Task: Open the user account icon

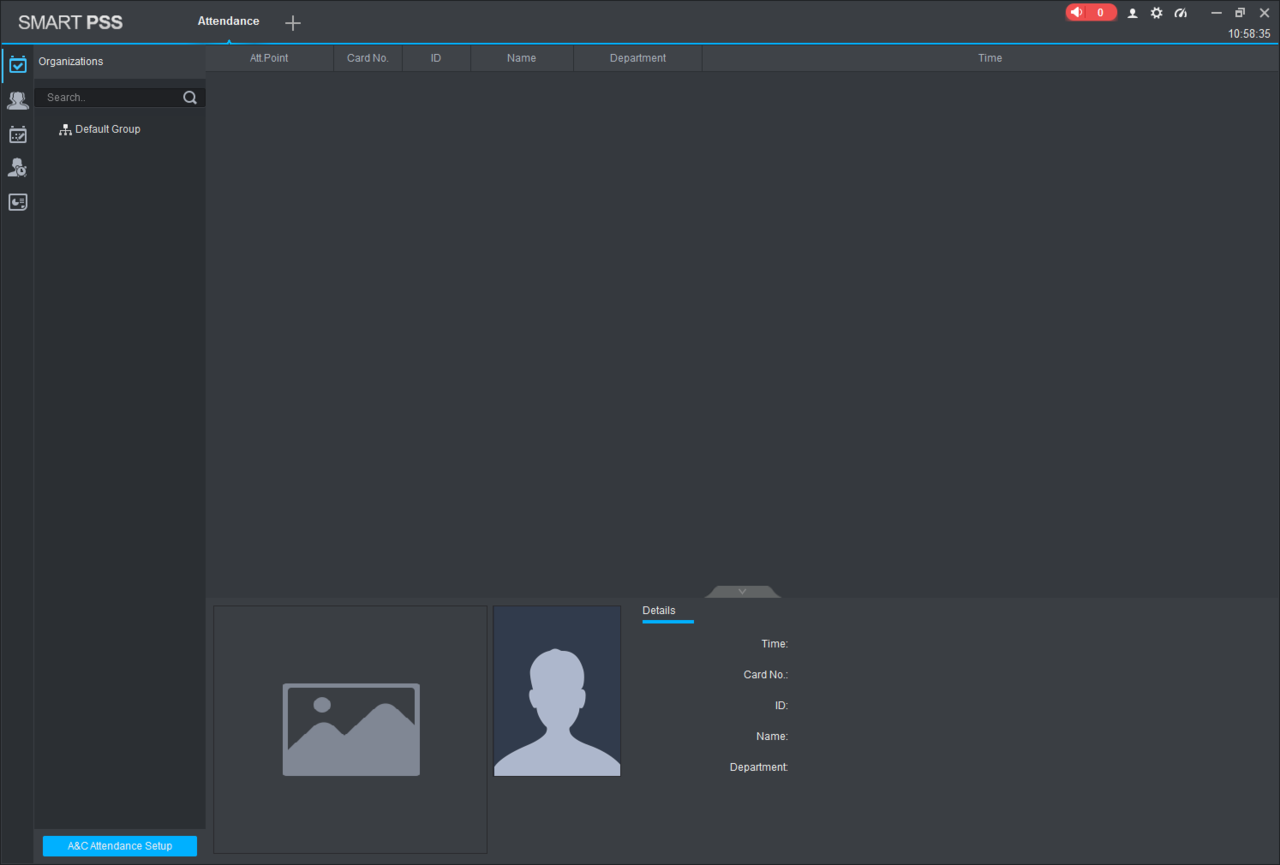Action: pos(1133,13)
